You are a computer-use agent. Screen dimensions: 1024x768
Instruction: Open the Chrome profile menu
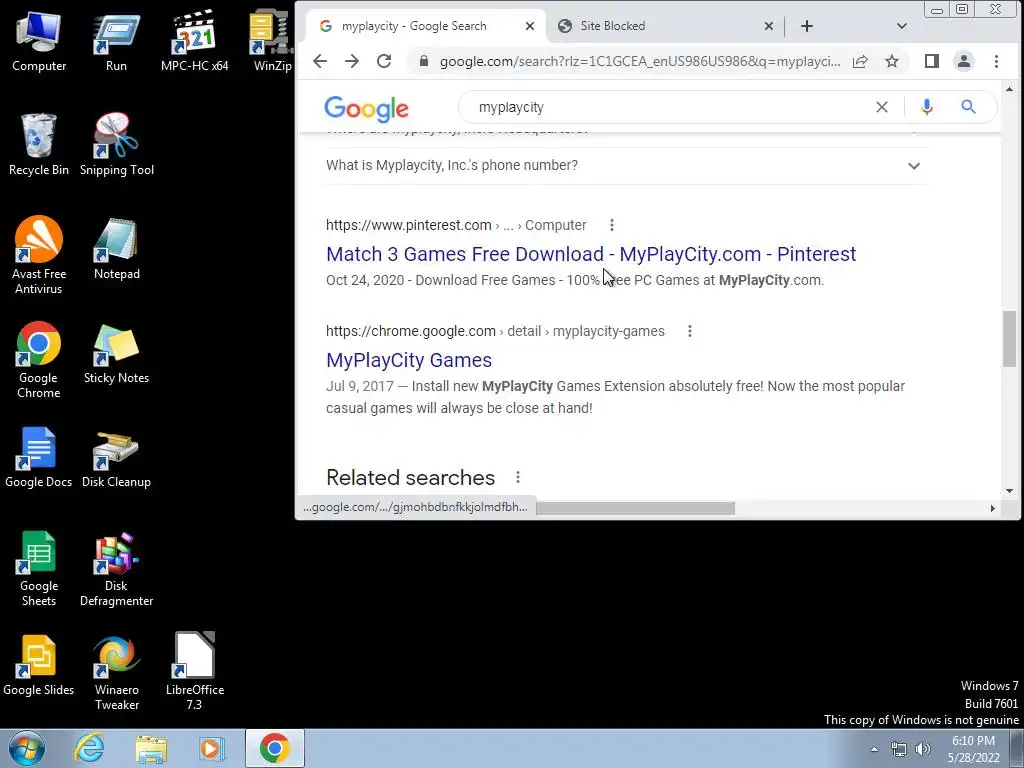tap(963, 61)
